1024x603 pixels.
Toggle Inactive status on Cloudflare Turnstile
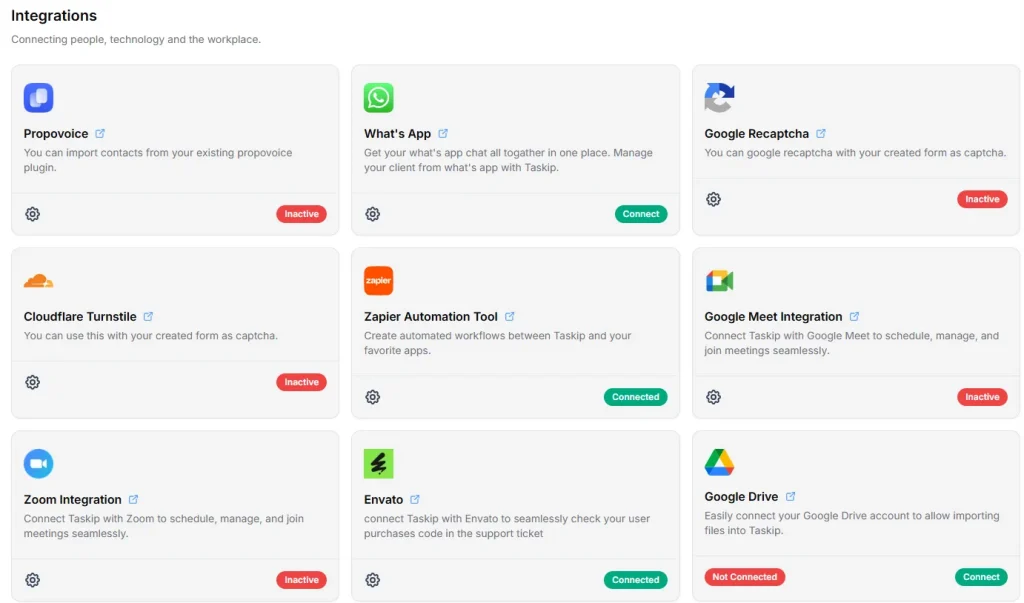point(301,382)
